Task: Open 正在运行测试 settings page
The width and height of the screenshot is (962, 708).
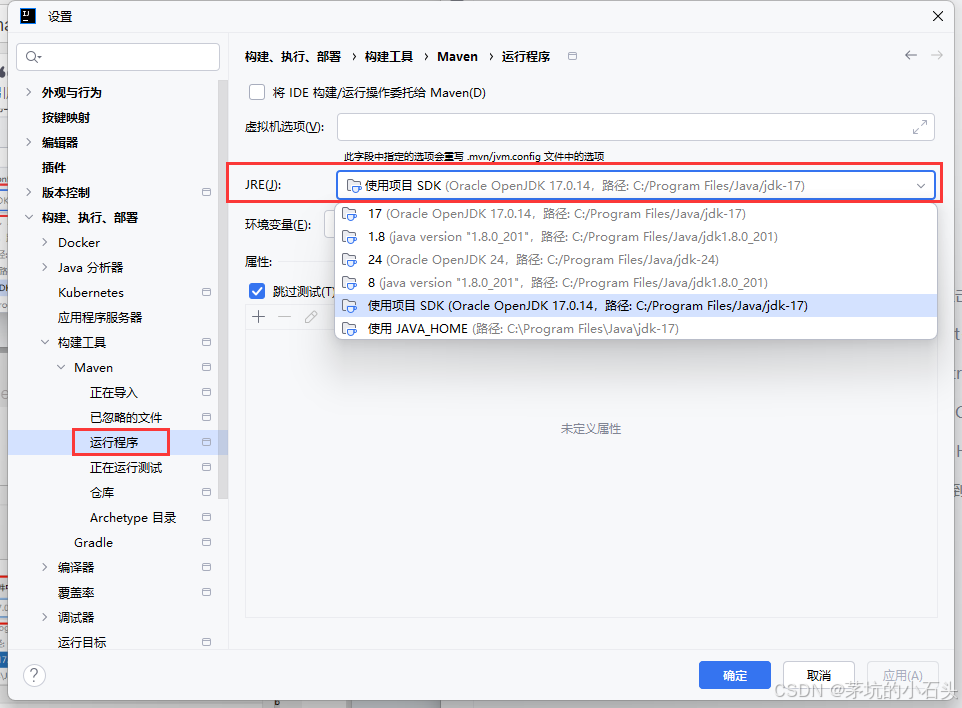Action: pyautogui.click(x=126, y=468)
